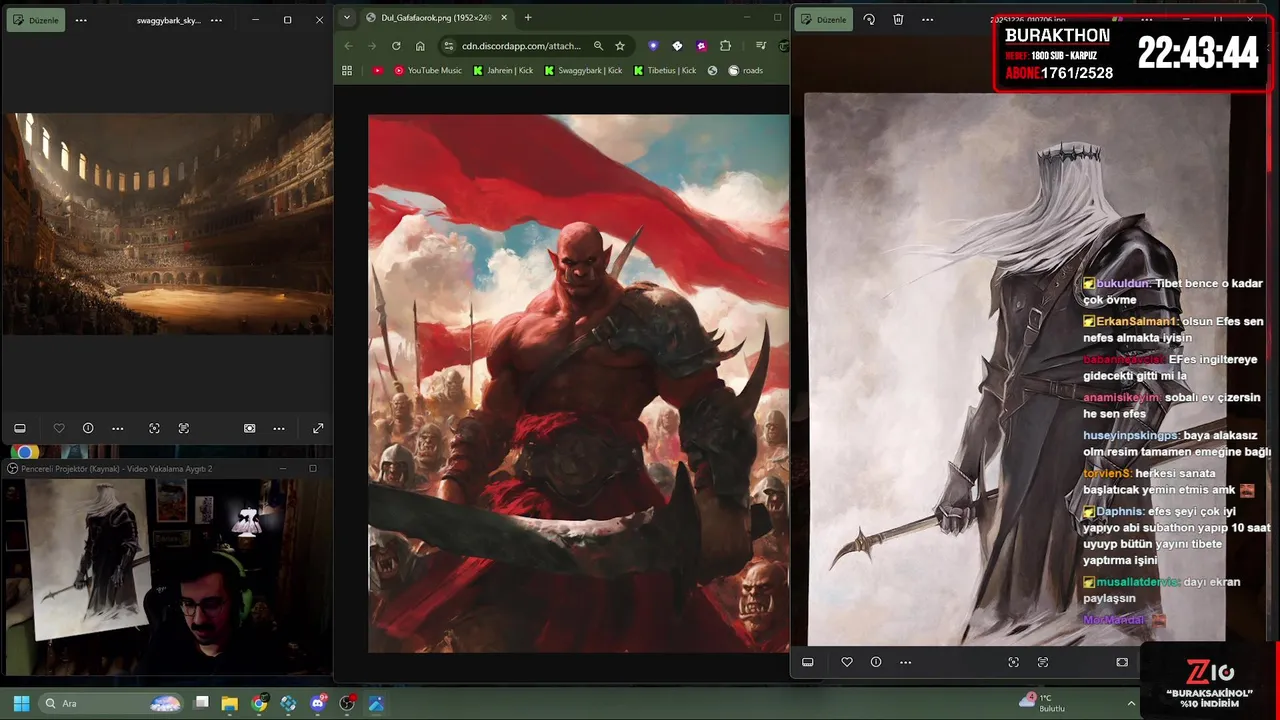Click visual search in right Photos window

coord(1013,662)
